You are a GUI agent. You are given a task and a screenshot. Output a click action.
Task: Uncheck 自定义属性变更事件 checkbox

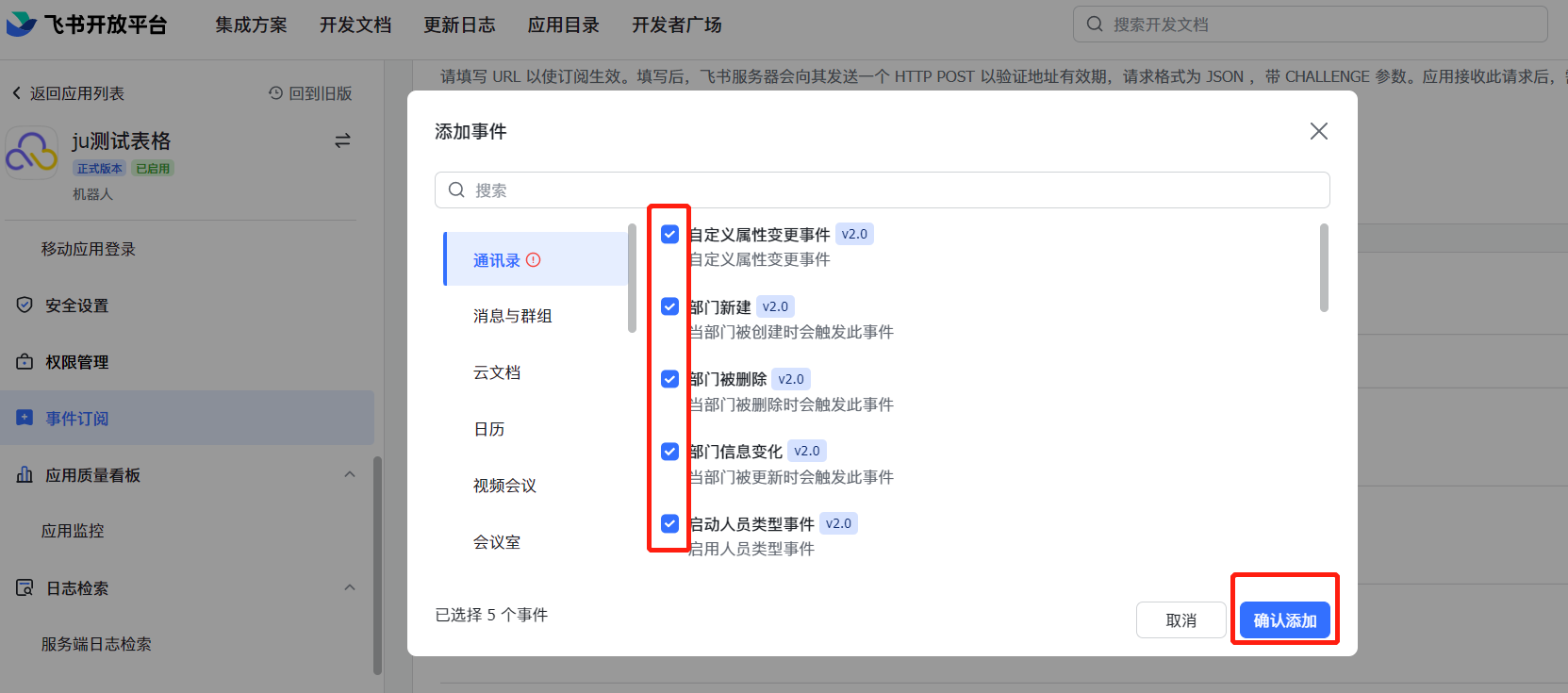point(669,234)
